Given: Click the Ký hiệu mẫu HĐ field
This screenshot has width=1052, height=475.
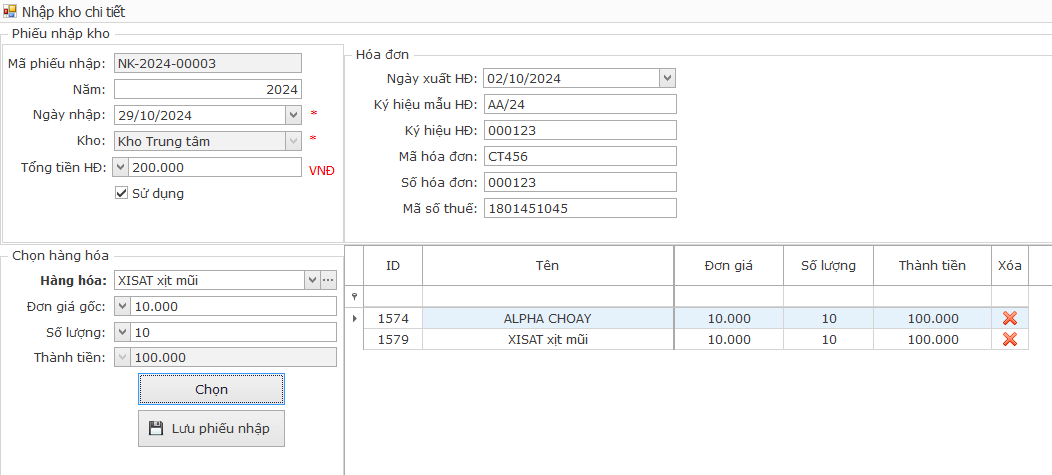Looking at the screenshot, I should (580, 104).
